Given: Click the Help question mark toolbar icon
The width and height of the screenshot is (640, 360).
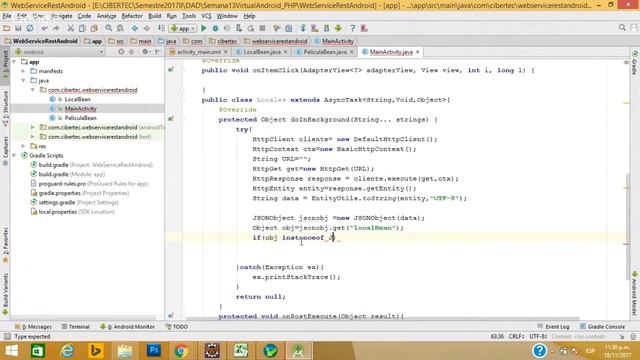Looking at the screenshot, I should coord(353,28).
